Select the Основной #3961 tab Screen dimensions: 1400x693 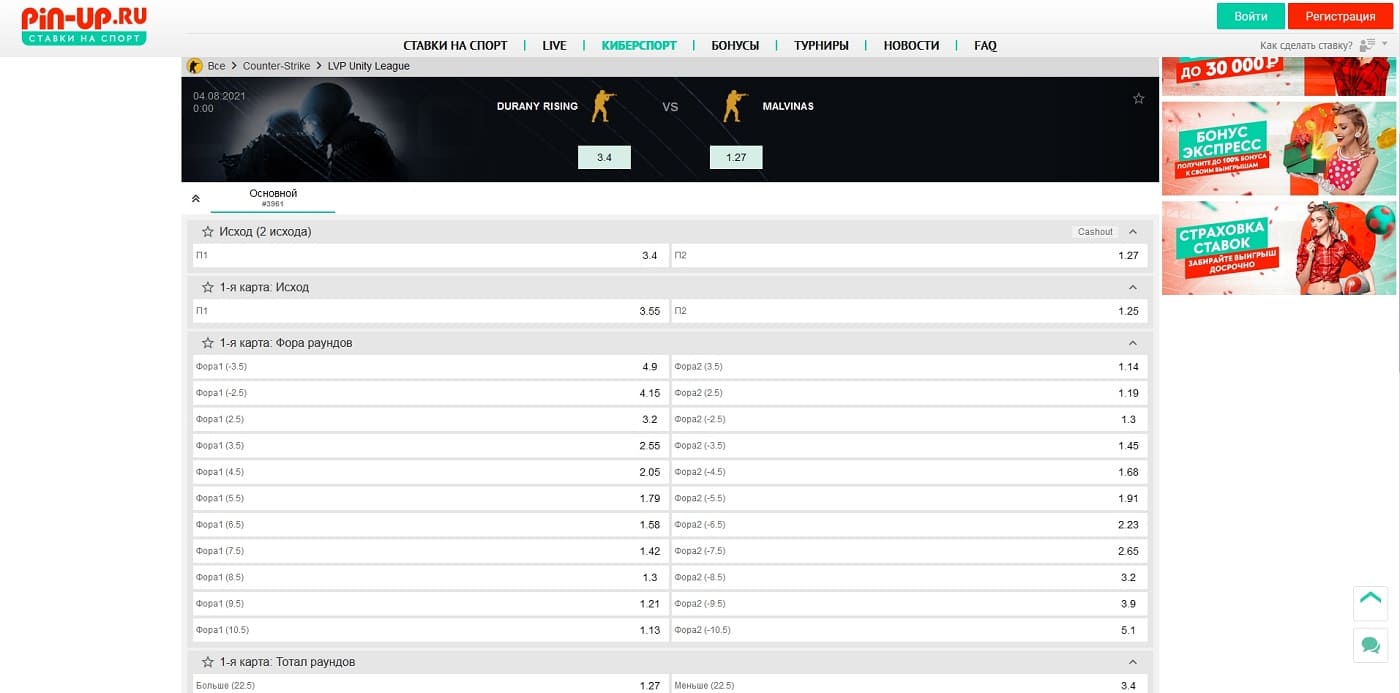coord(273,198)
